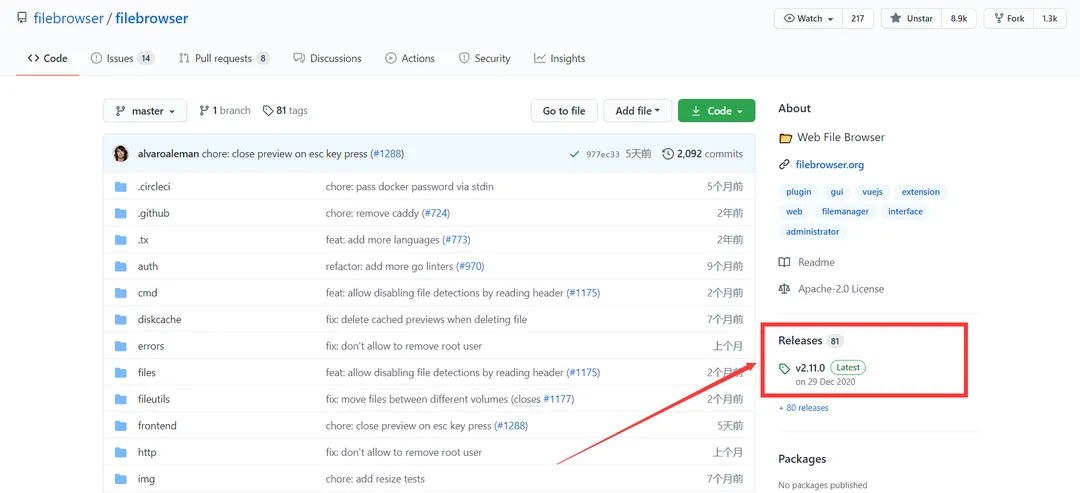
Task: Click the link icon beside filebrowser.org
Action: tap(784, 165)
